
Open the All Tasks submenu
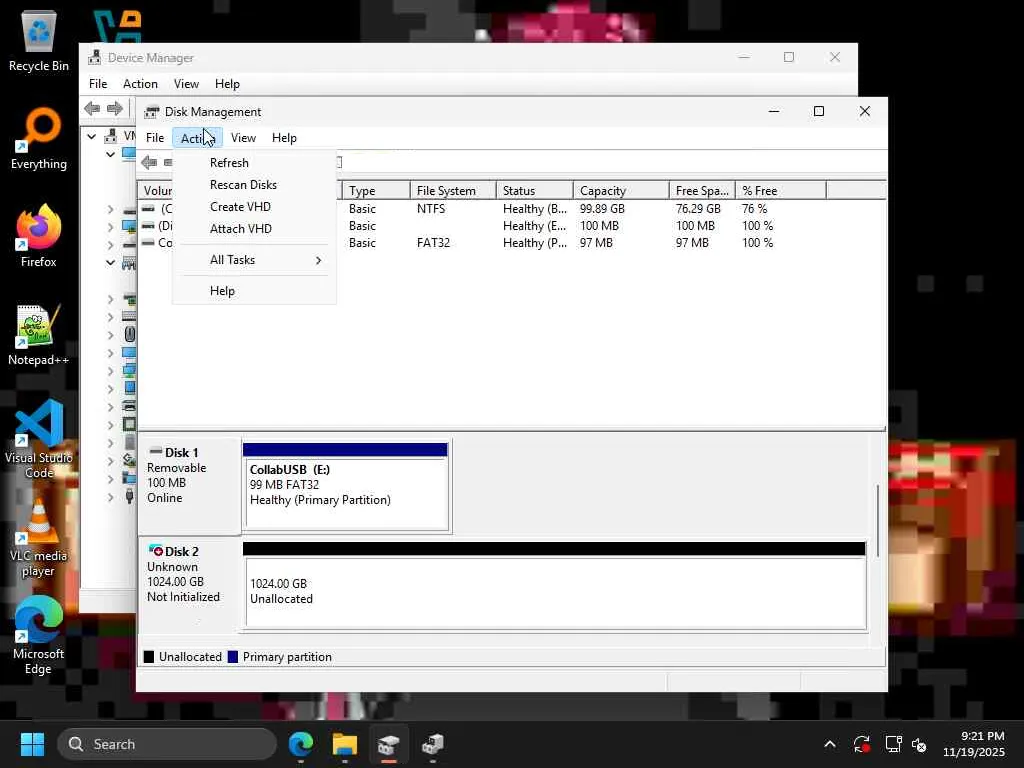(x=254, y=260)
